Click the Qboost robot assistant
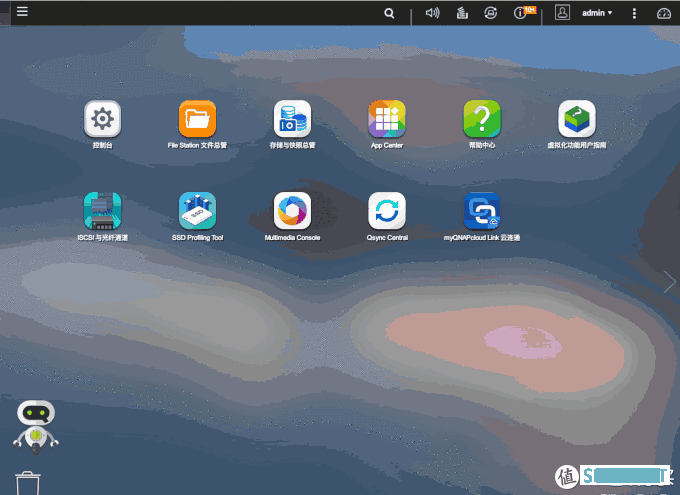Viewport: 680px width, 495px height. (x=36, y=427)
